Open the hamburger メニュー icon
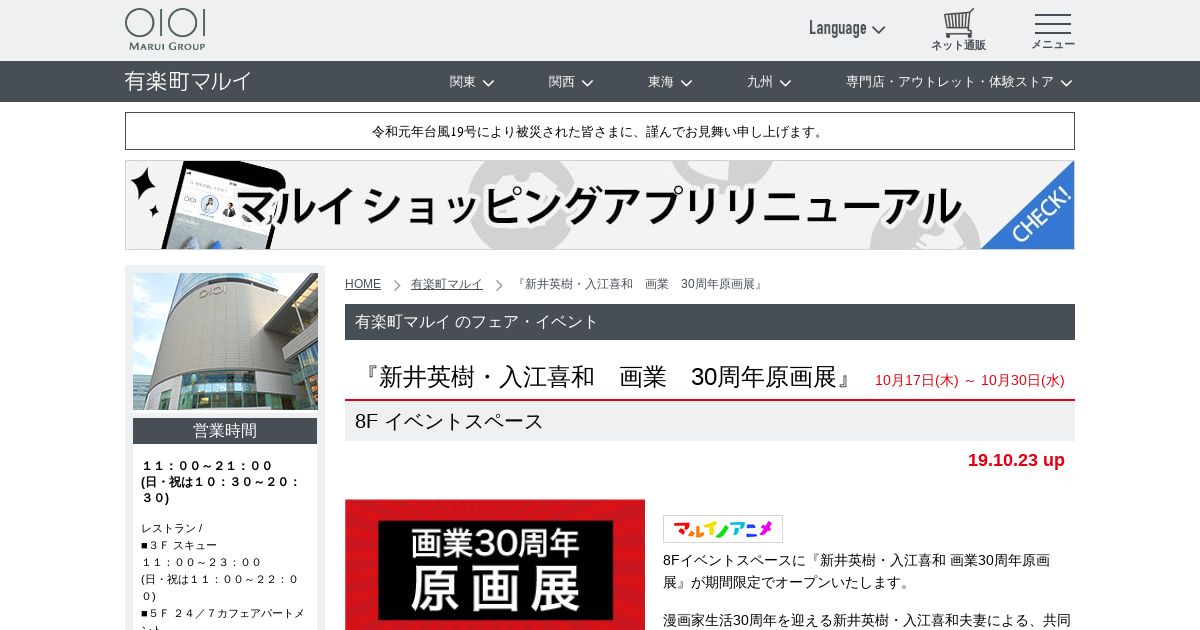1200x630 pixels. point(1053,31)
